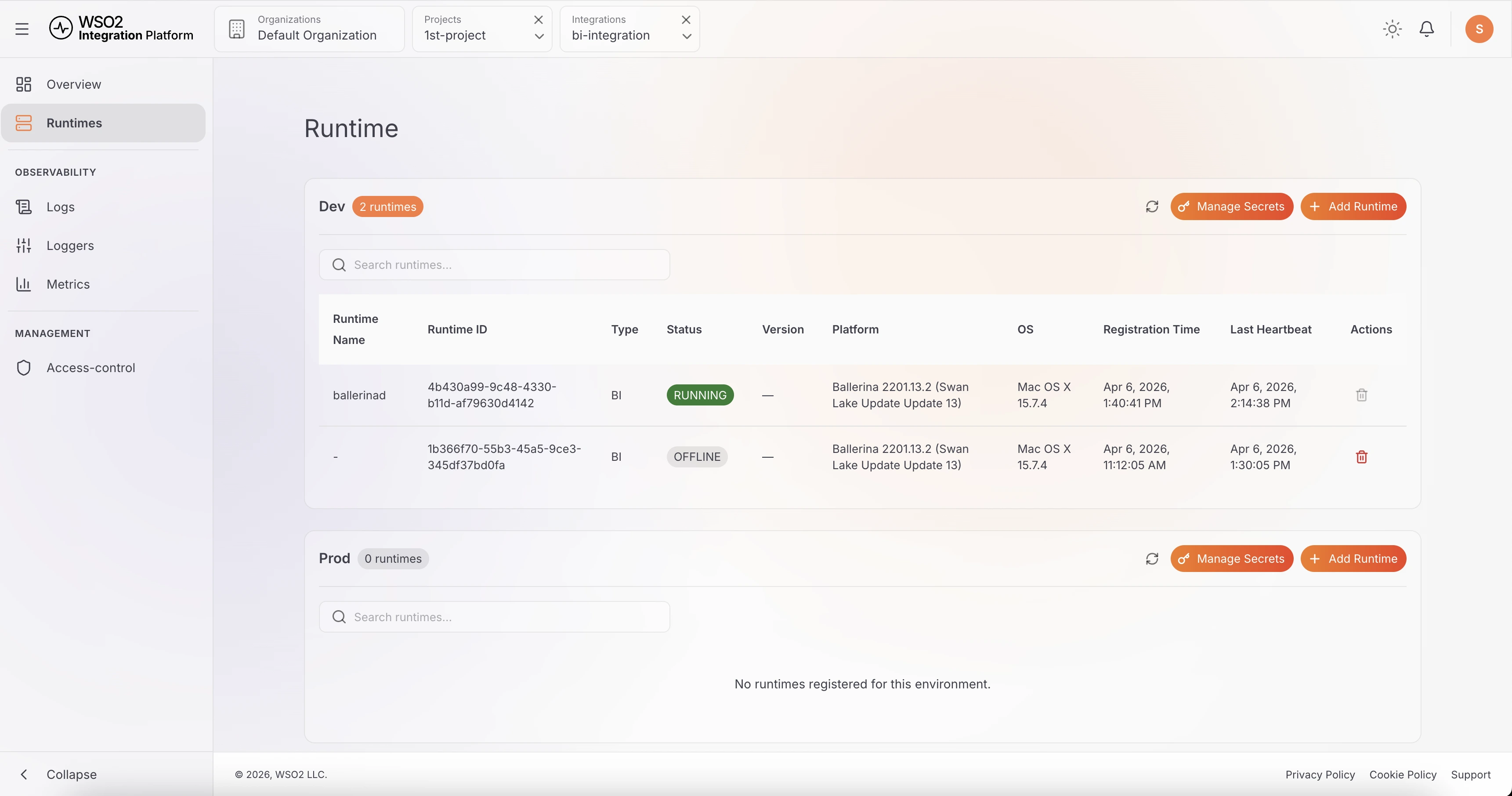Open the Logs page in sidebar
This screenshot has width=1512, height=796.
tap(61, 206)
